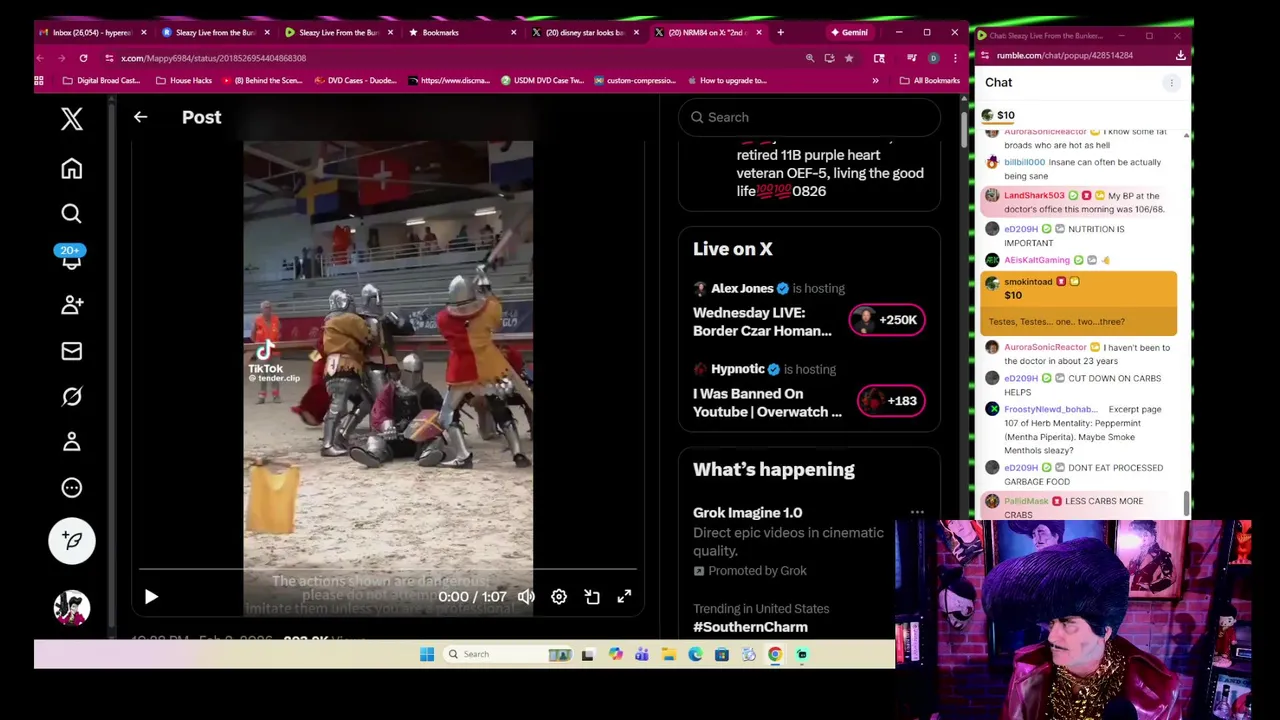Image resolution: width=1280 pixels, height=720 pixels.
Task: Open the How to upgrade to bookmark
Action: click(x=726, y=80)
